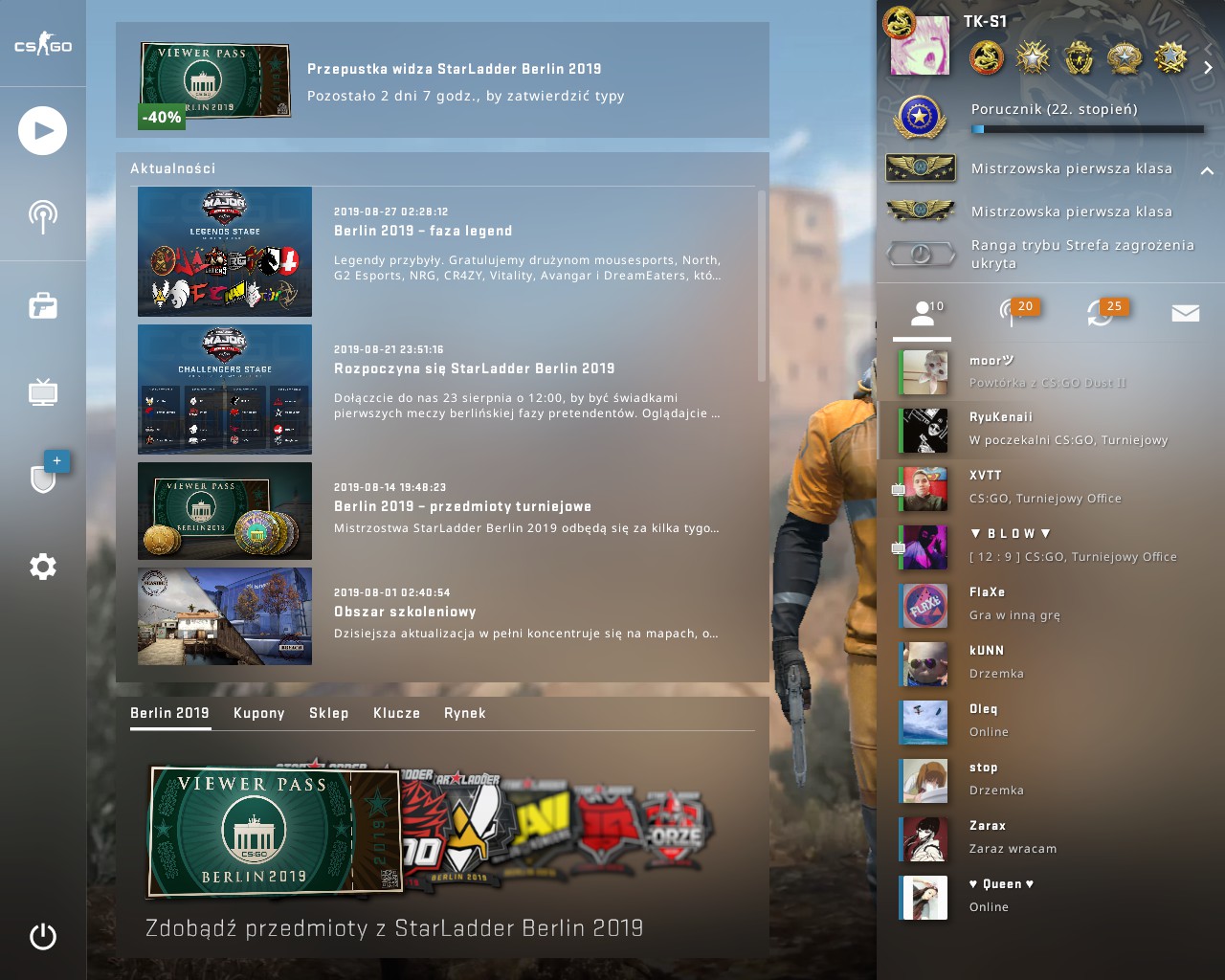Viewport: 1225px width, 980px height.
Task: Click the Legends Stage news thumbnail
Action: [225, 252]
